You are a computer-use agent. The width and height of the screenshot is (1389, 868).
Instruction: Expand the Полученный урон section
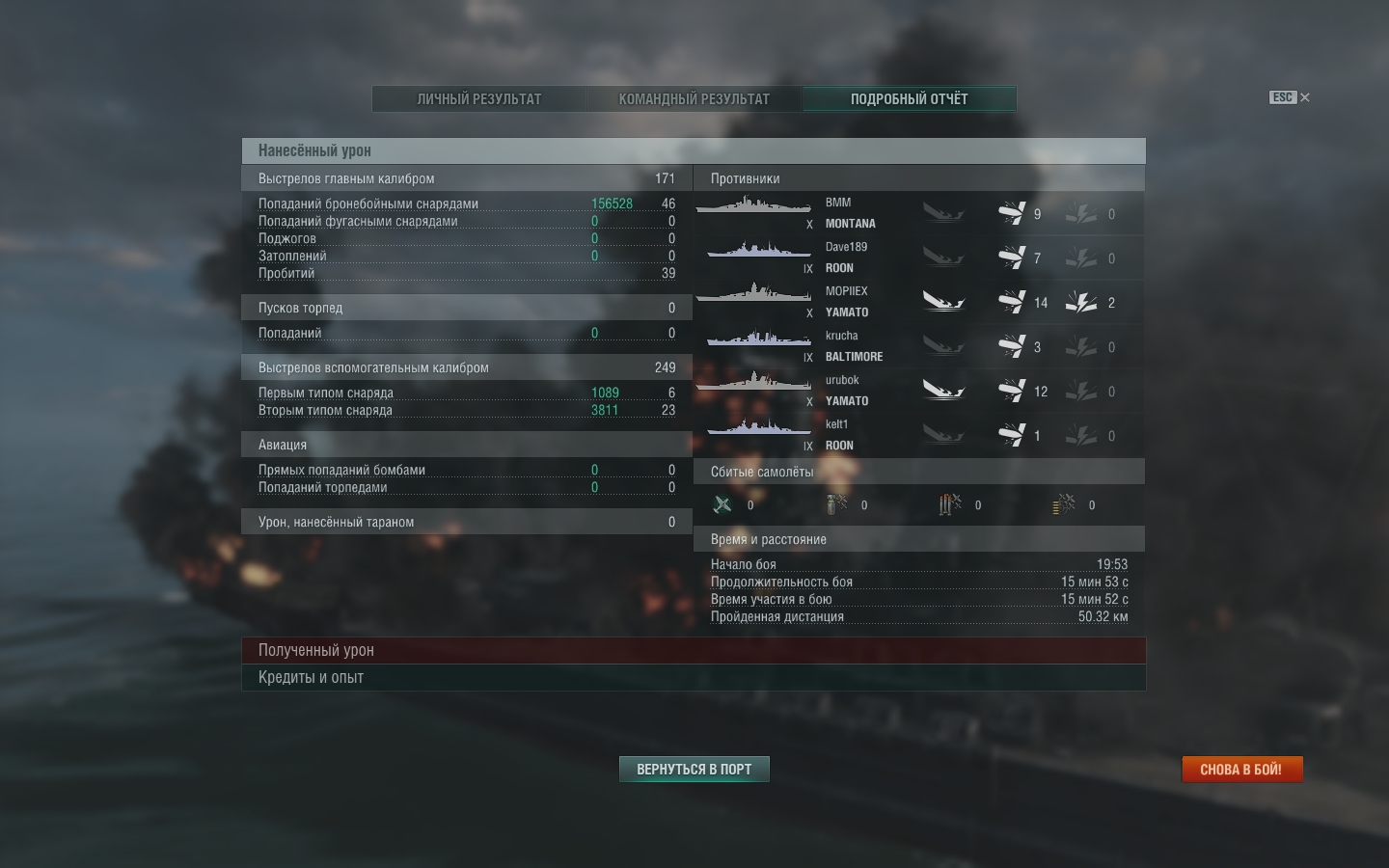pos(694,650)
